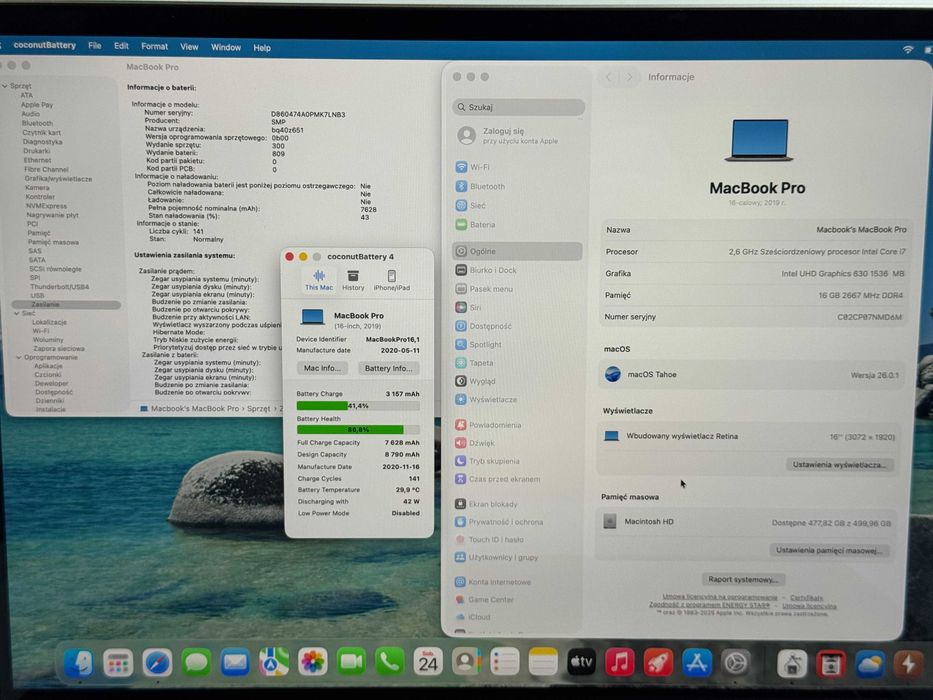Screen dimensions: 933x700
Task: Click Battery Health green progress bar
Action: point(358,429)
